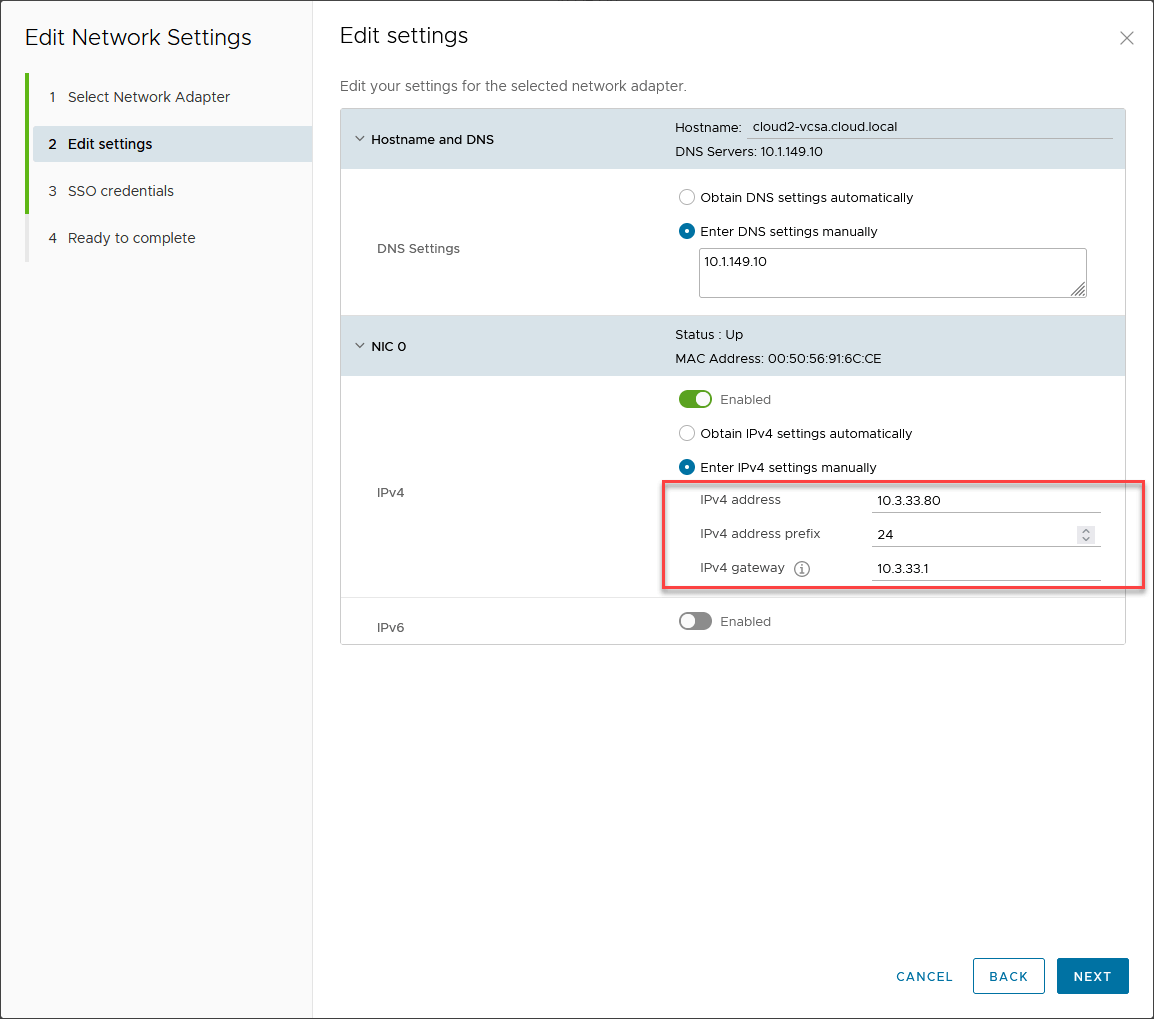Select Enter DNS settings manually
1154x1019 pixels.
tap(687, 232)
